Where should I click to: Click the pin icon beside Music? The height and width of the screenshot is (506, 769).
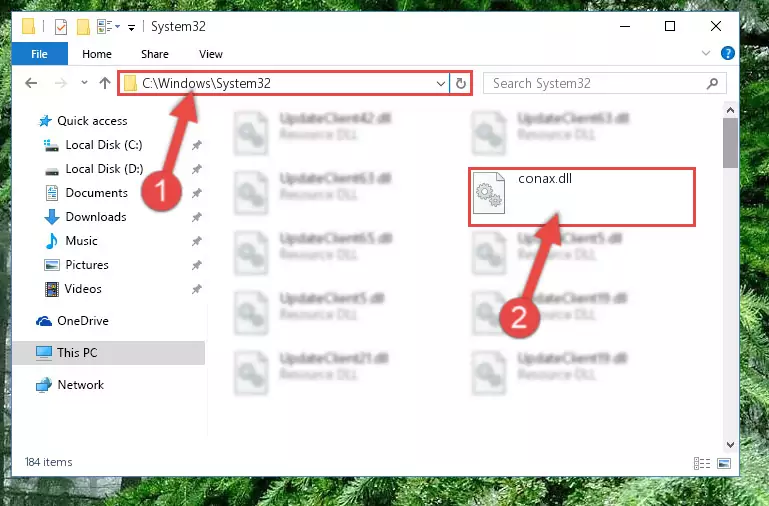tap(196, 241)
